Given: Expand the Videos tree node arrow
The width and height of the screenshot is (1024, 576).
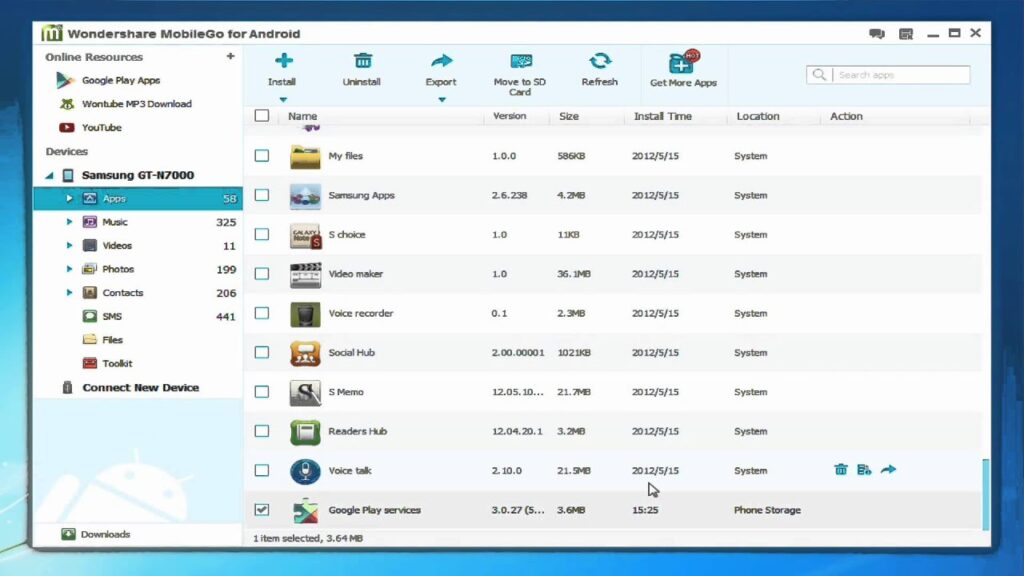Looking at the screenshot, I should pos(69,246).
